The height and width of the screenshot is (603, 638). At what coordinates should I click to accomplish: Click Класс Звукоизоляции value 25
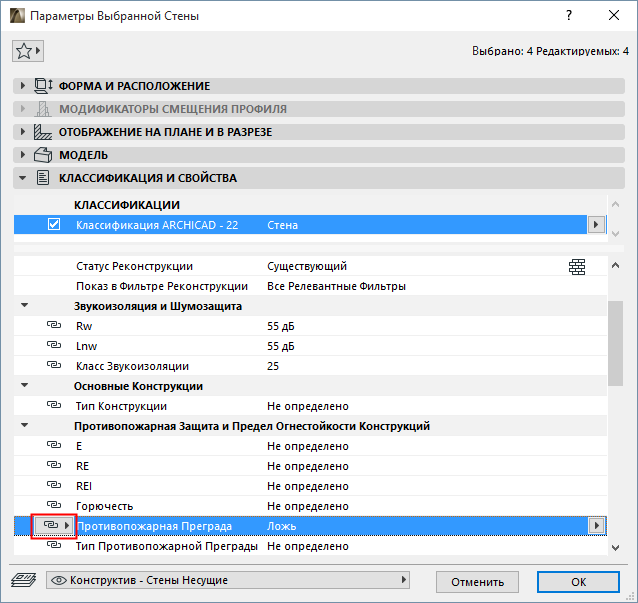coord(273,366)
